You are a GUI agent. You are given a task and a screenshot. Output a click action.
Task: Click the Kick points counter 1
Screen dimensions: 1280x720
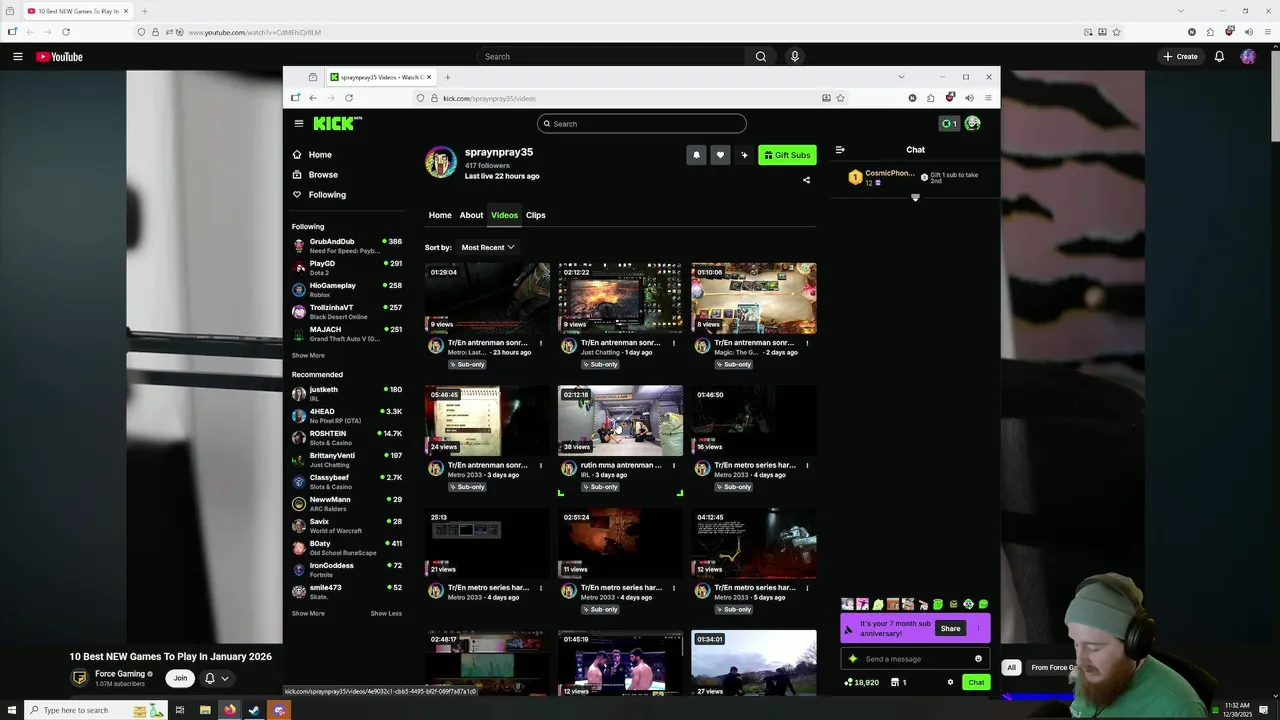coord(949,124)
